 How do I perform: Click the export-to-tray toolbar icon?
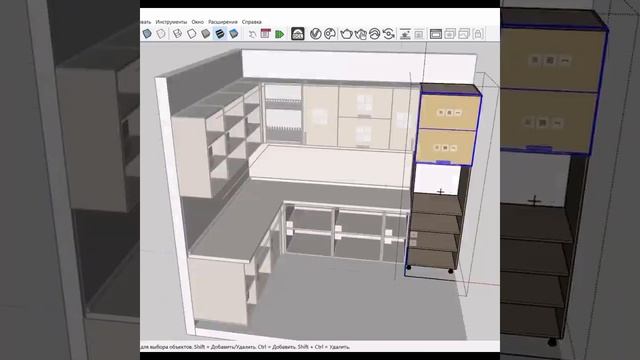click(405, 33)
